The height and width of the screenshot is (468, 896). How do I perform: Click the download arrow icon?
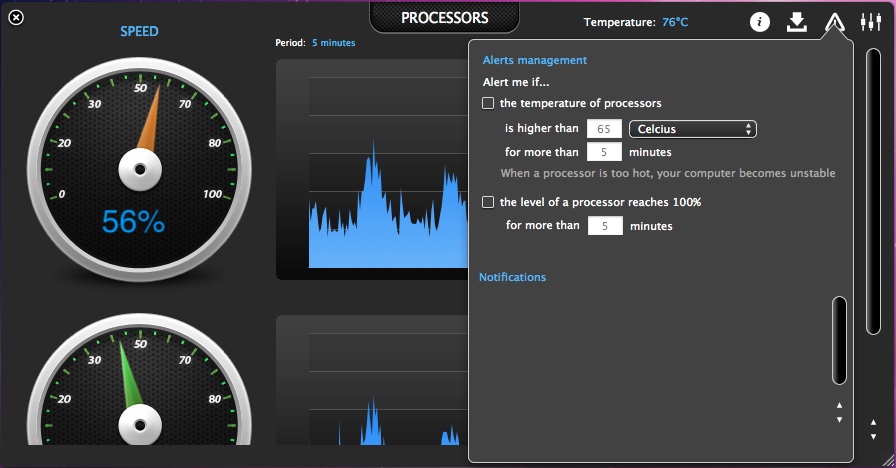click(797, 22)
